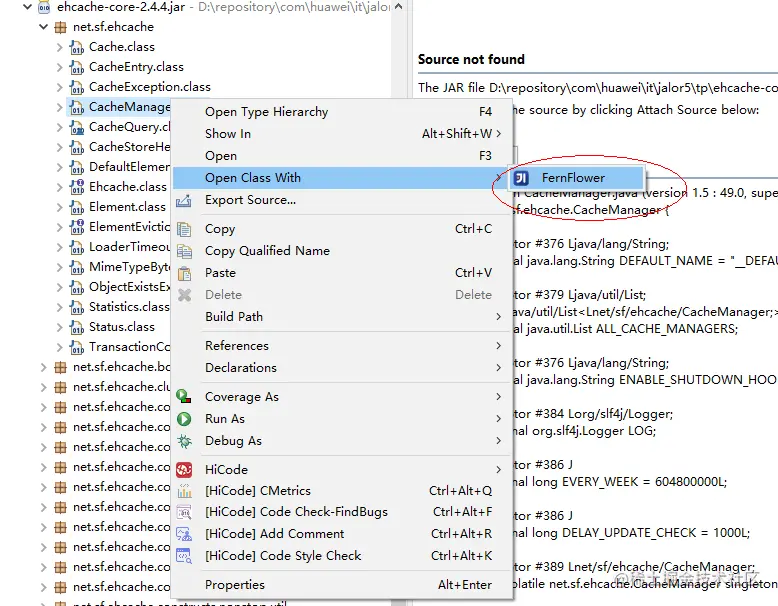Click the Copy icon in context menu

(x=184, y=229)
